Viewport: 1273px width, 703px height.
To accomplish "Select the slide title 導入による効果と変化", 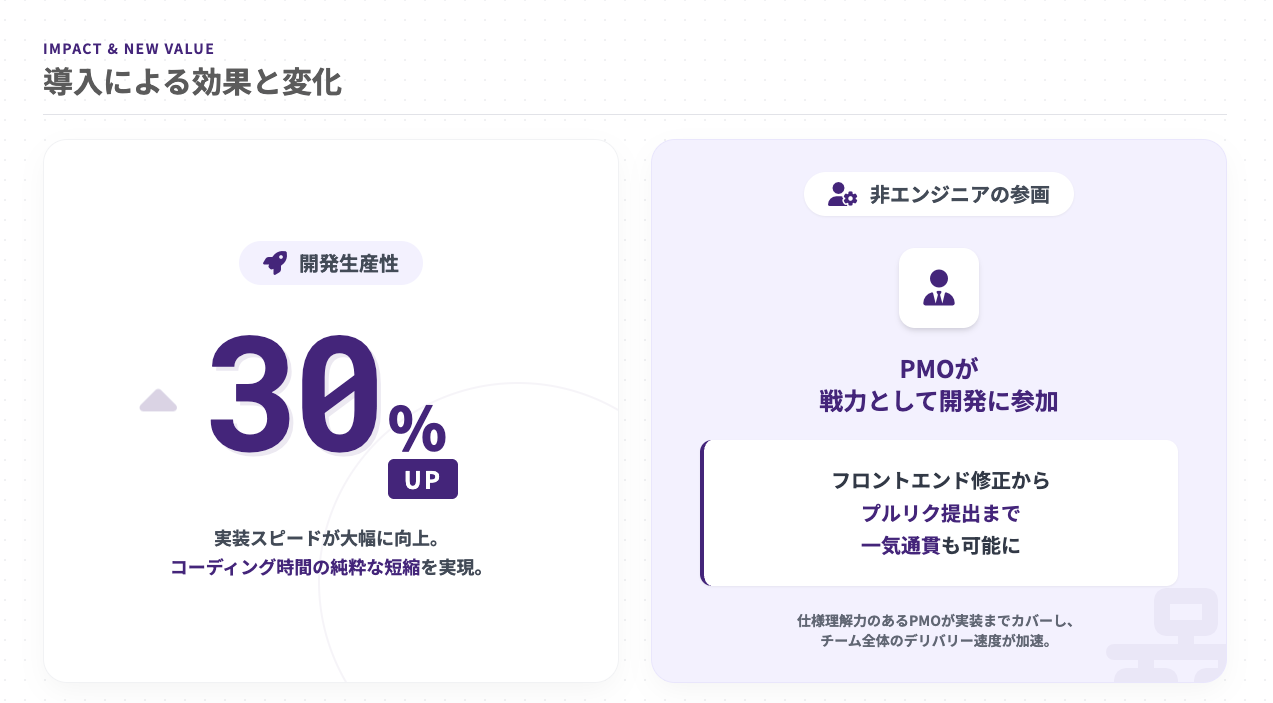I will [x=192, y=82].
